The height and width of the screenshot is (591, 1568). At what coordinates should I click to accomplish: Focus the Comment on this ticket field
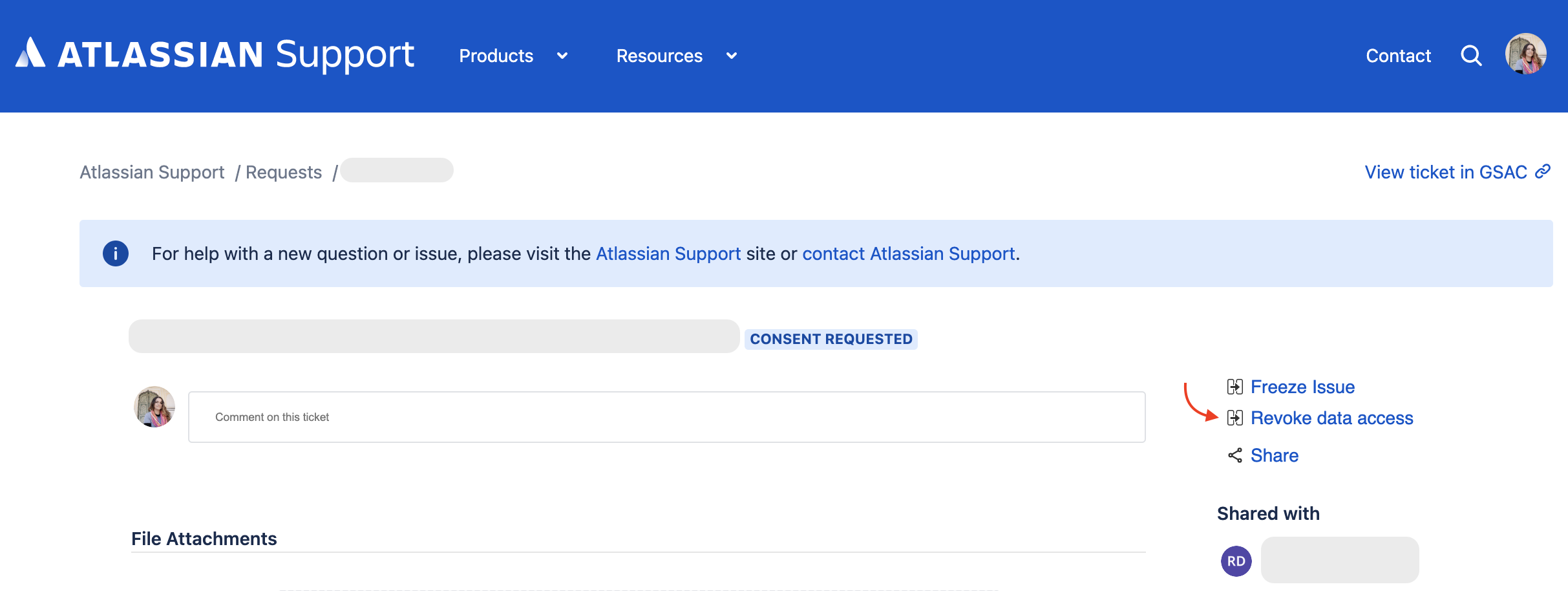tap(666, 417)
